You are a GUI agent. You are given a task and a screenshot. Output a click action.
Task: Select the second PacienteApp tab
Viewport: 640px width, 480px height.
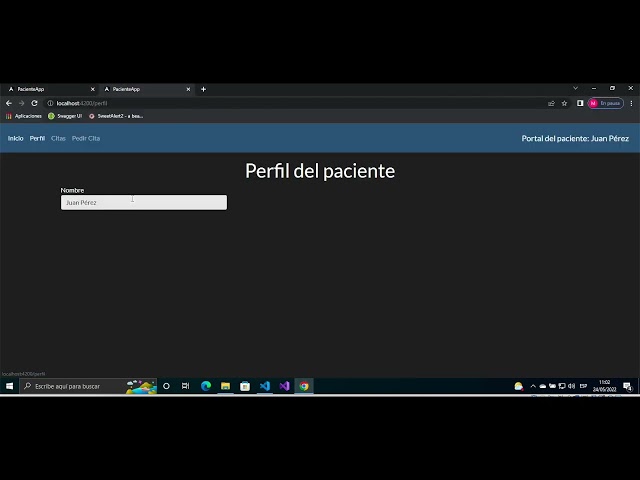(146, 89)
